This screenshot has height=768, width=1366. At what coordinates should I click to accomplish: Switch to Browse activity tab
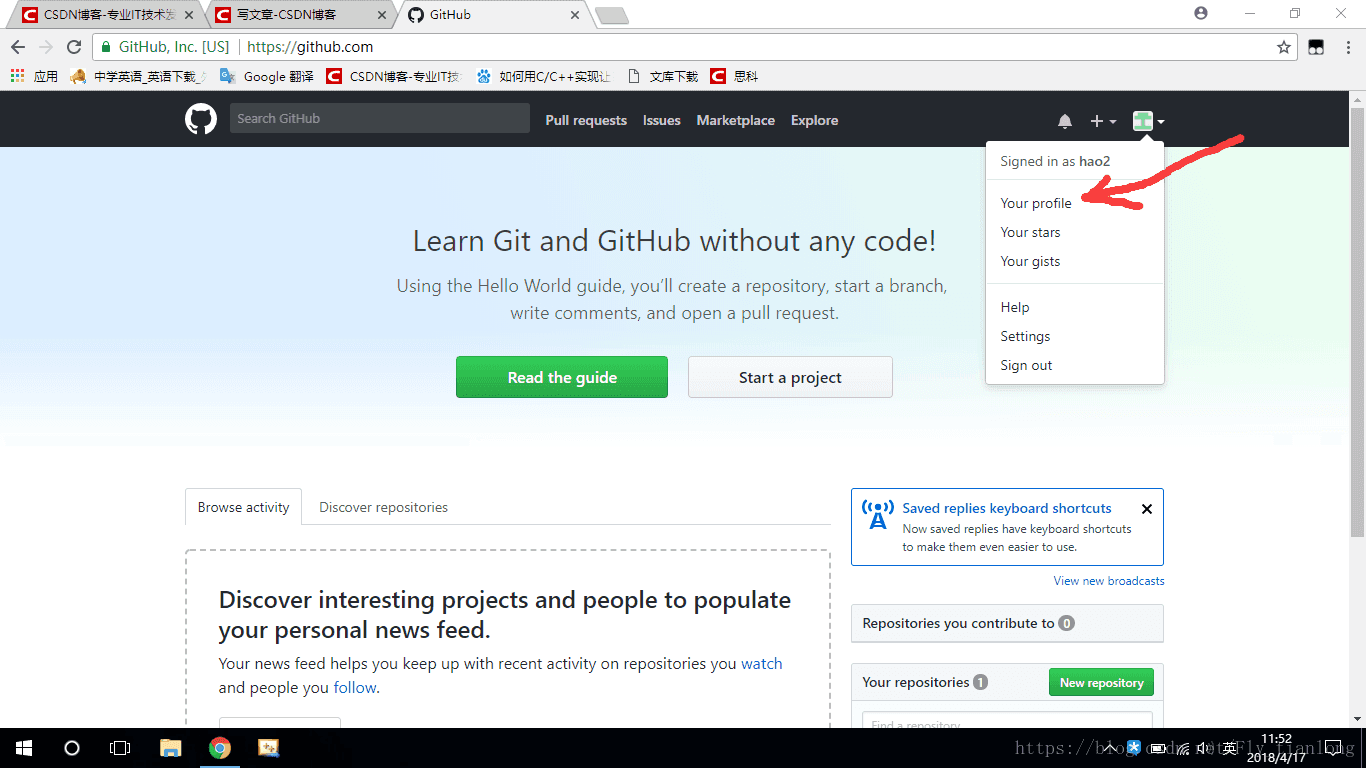coord(244,507)
